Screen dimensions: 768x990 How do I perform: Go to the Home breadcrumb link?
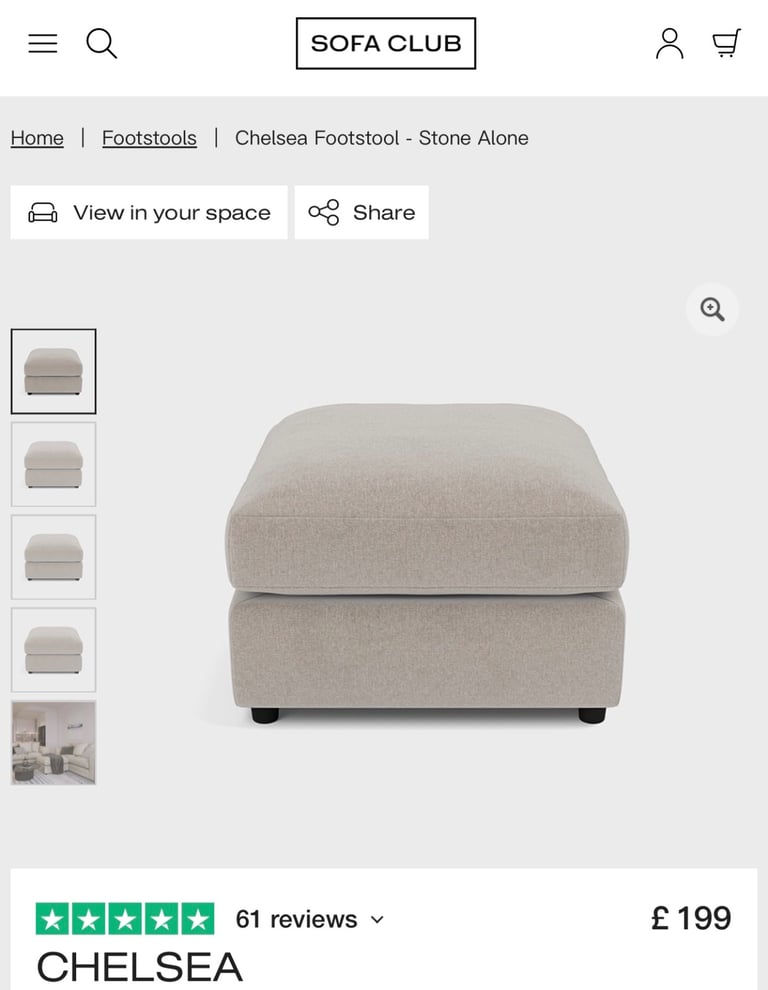(x=37, y=138)
